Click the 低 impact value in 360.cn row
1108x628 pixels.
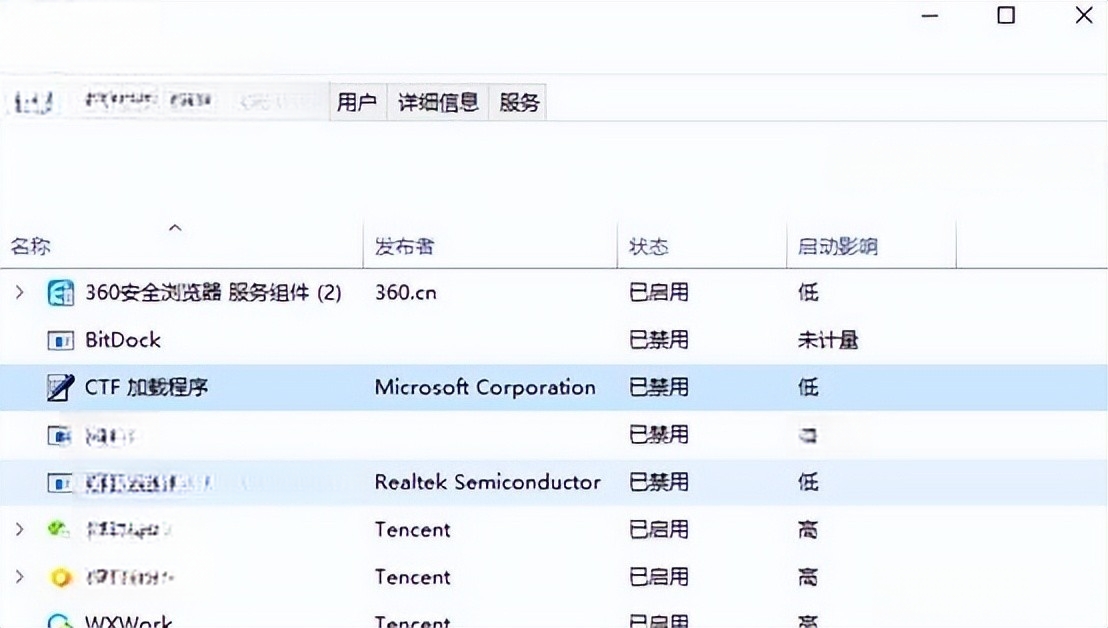pyautogui.click(x=808, y=292)
